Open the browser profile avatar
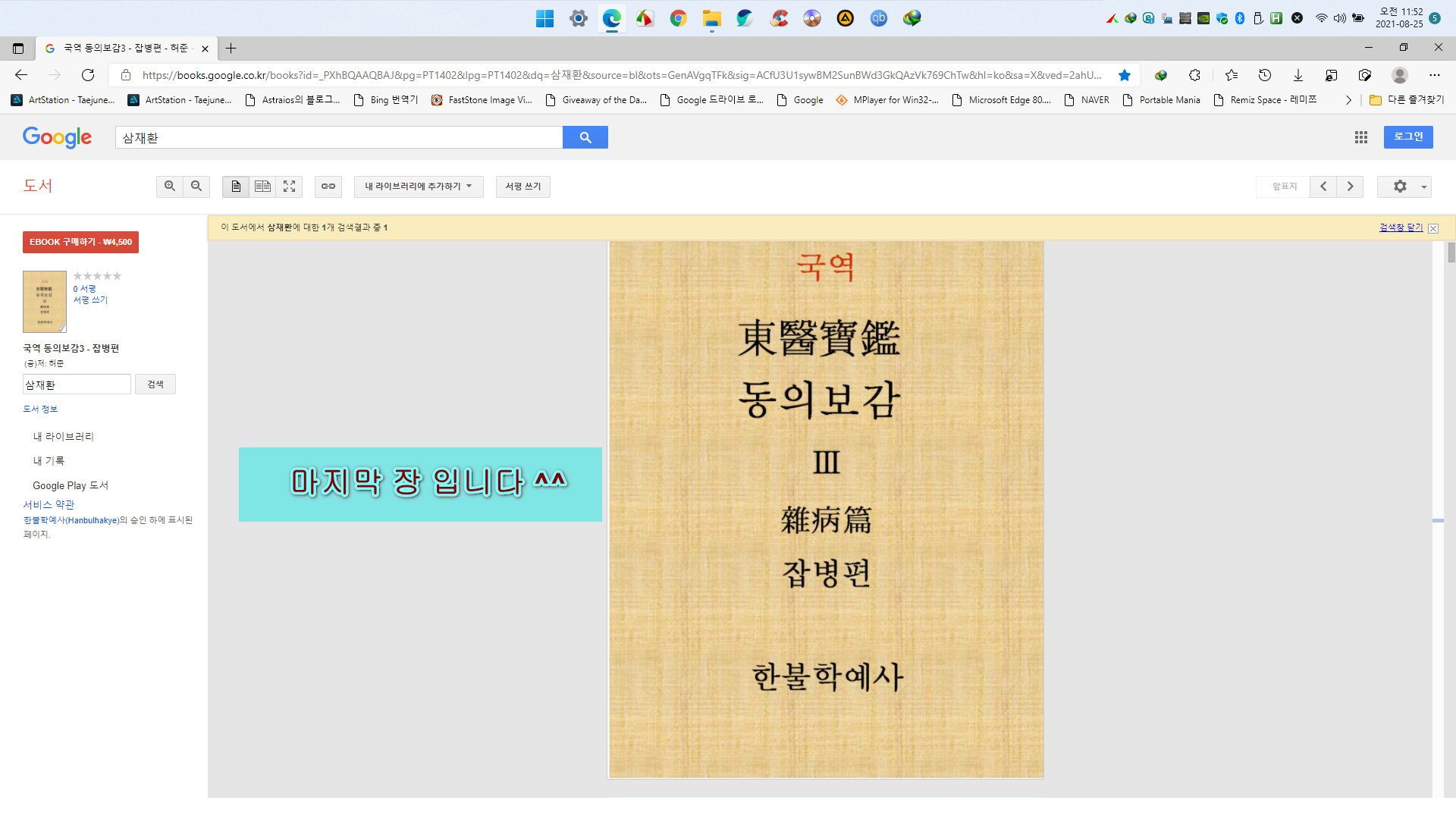The height and width of the screenshot is (819, 1456). (1400, 75)
